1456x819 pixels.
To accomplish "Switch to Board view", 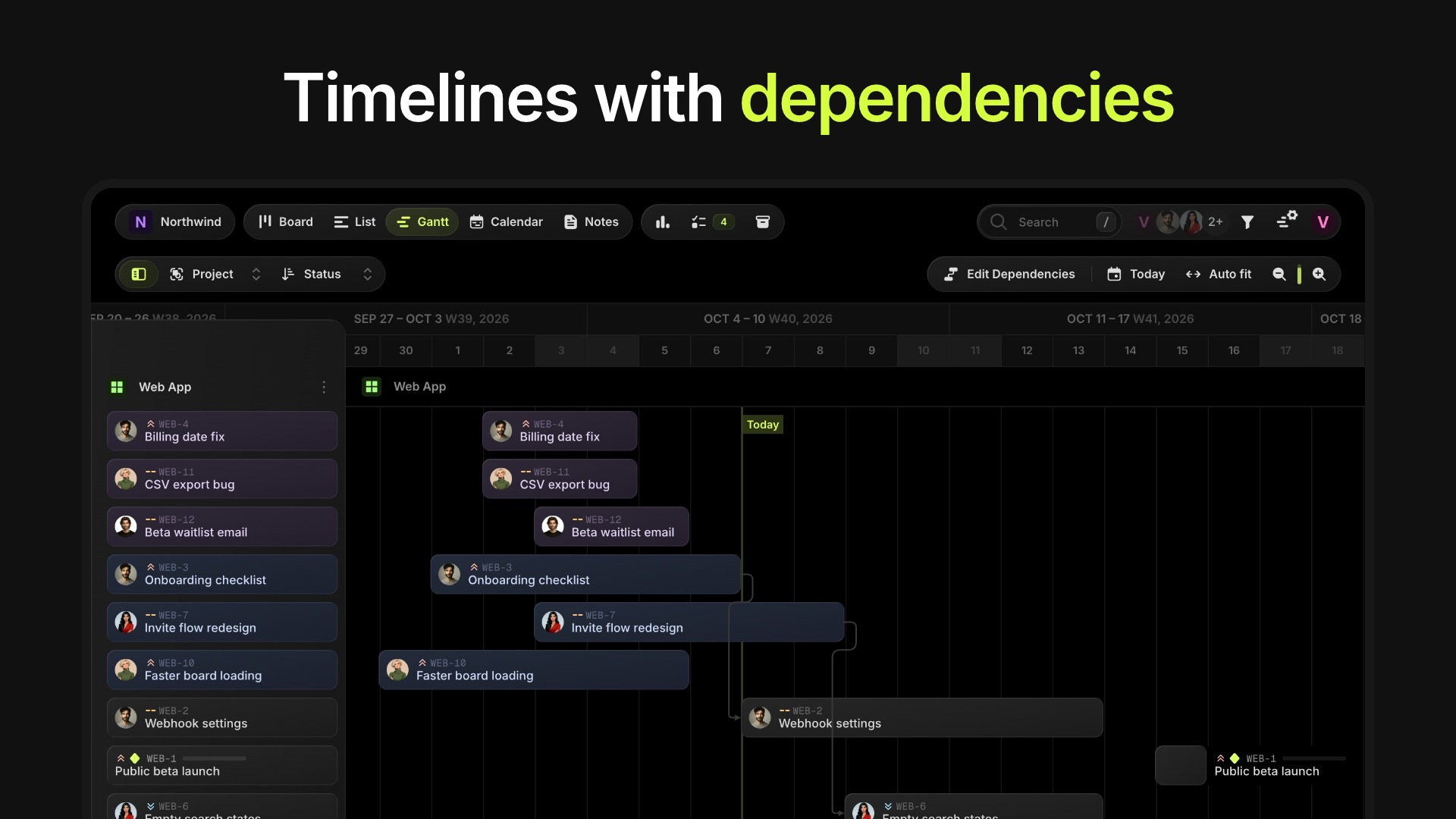I will click(x=286, y=222).
